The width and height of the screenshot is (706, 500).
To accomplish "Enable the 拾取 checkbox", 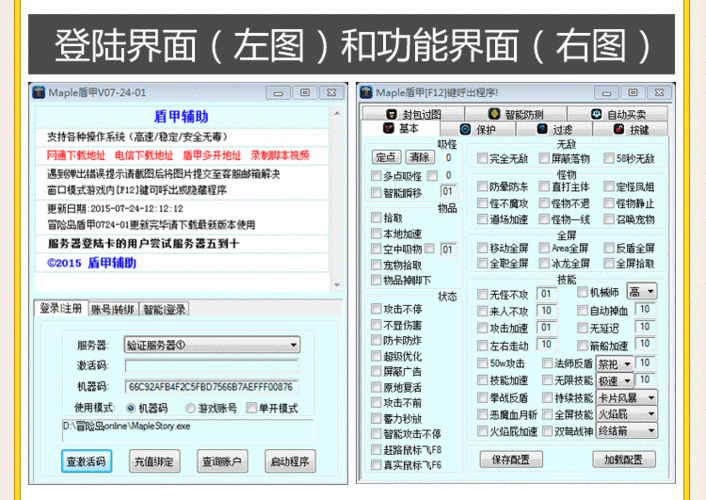I will 376,218.
